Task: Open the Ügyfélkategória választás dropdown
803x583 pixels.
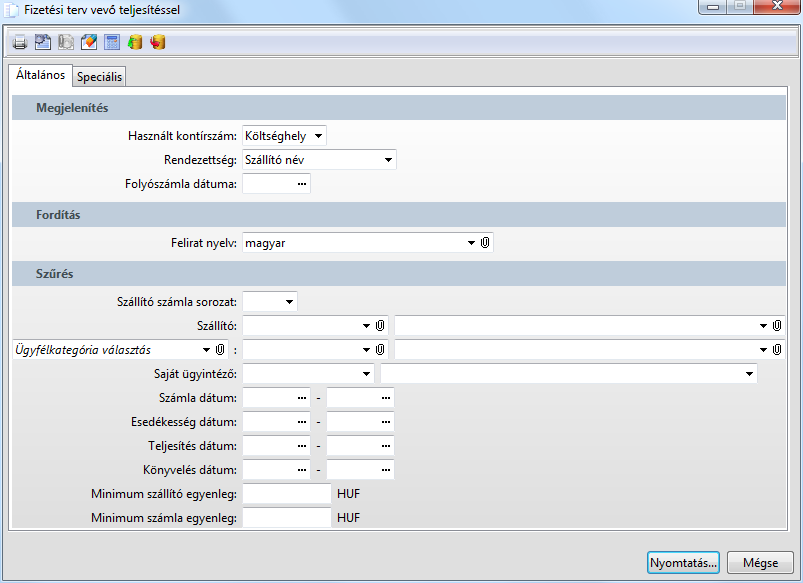Action: 206,350
